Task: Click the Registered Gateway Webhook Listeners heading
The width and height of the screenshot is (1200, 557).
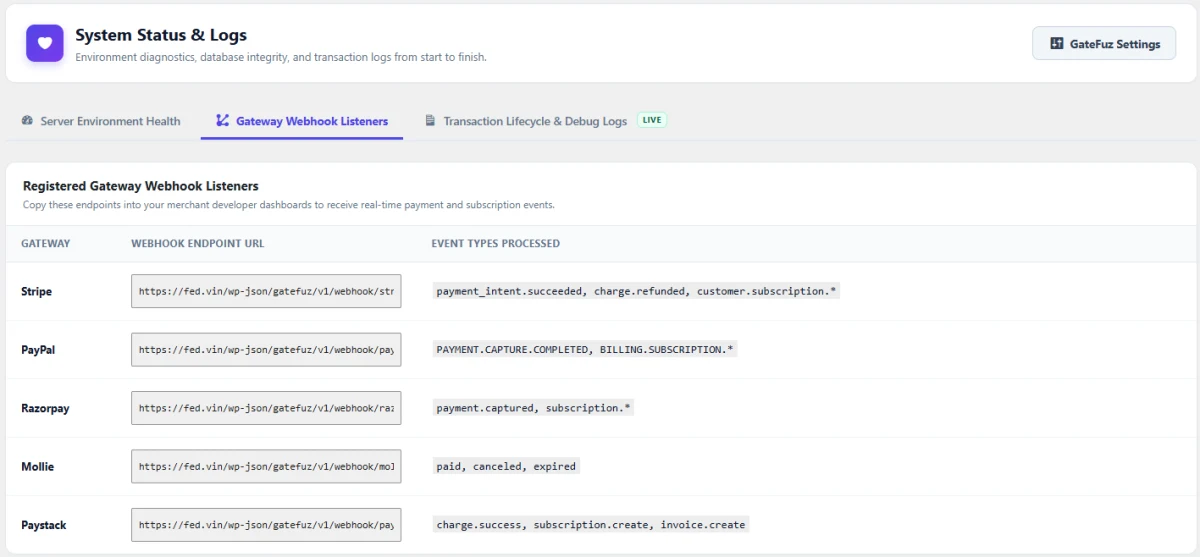Action: coord(141,186)
